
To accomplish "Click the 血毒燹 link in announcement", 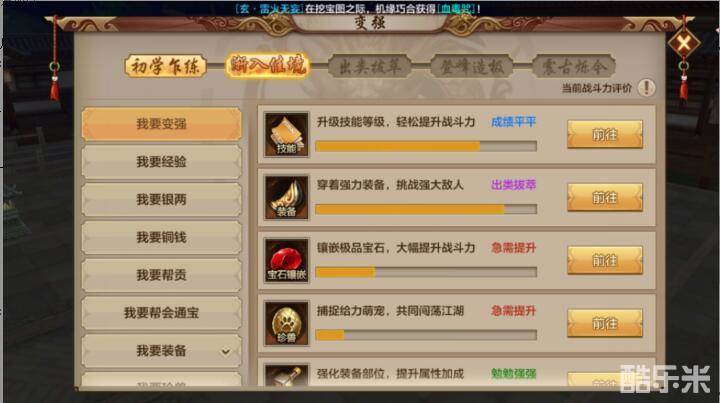I will [456, 9].
